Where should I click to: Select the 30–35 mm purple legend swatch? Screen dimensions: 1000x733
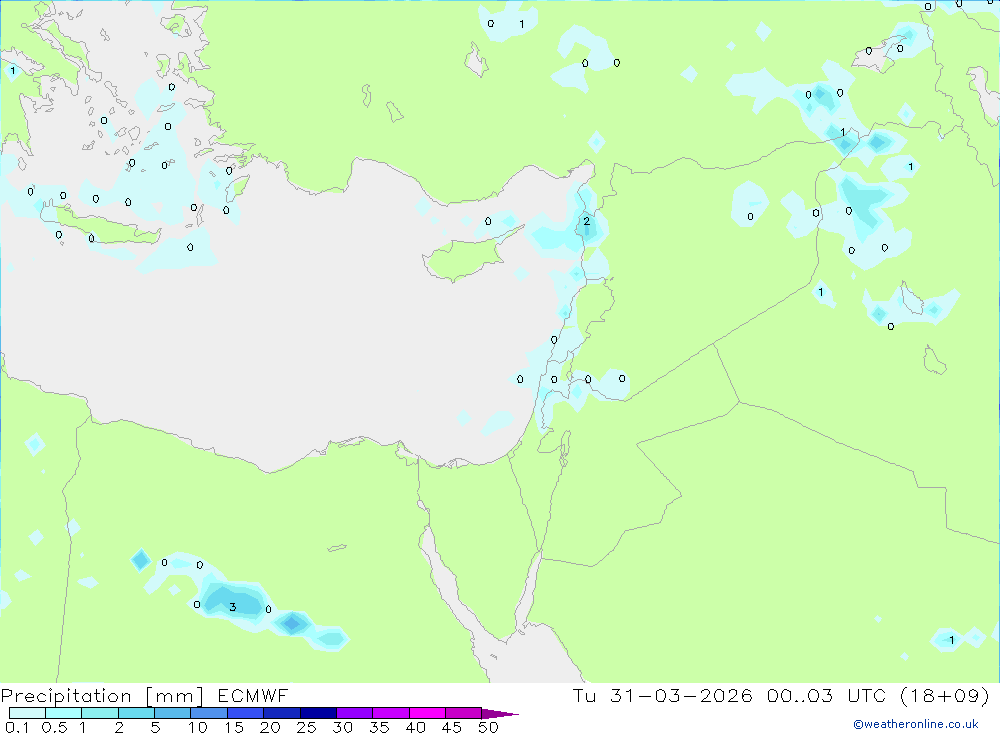[354, 713]
